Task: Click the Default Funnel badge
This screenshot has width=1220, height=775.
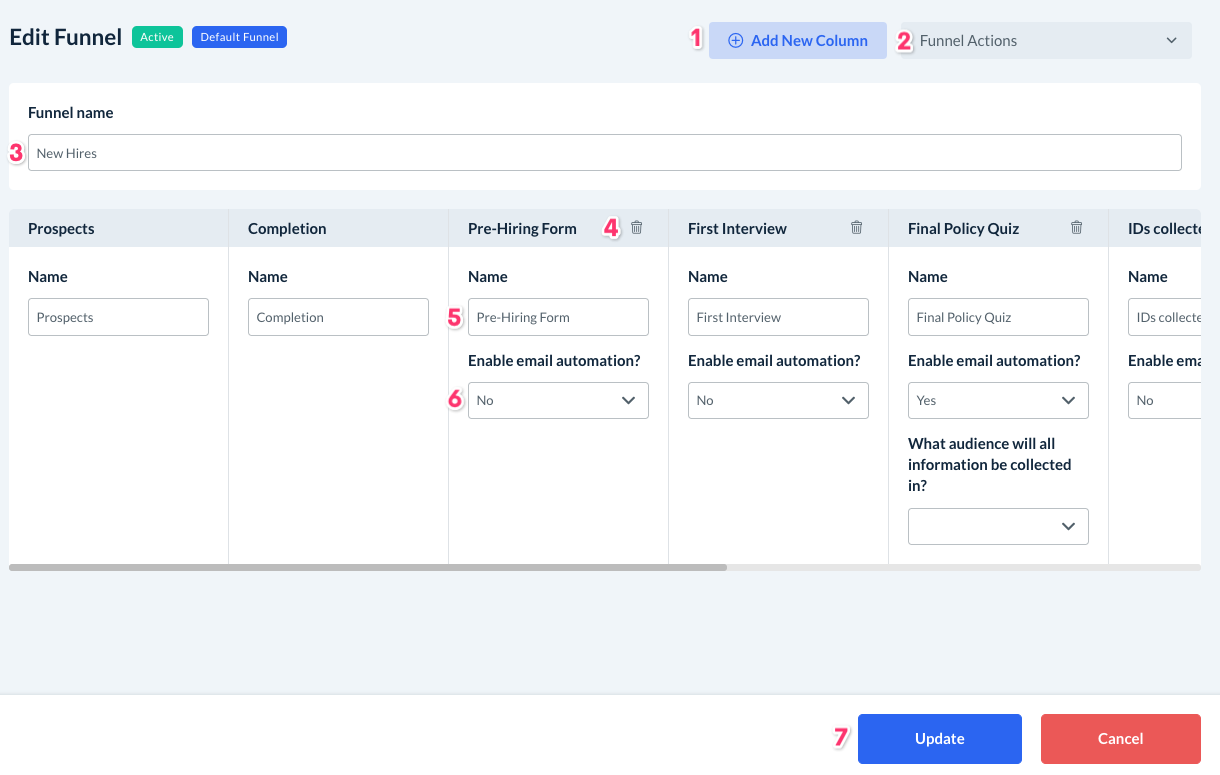Action: coord(239,37)
